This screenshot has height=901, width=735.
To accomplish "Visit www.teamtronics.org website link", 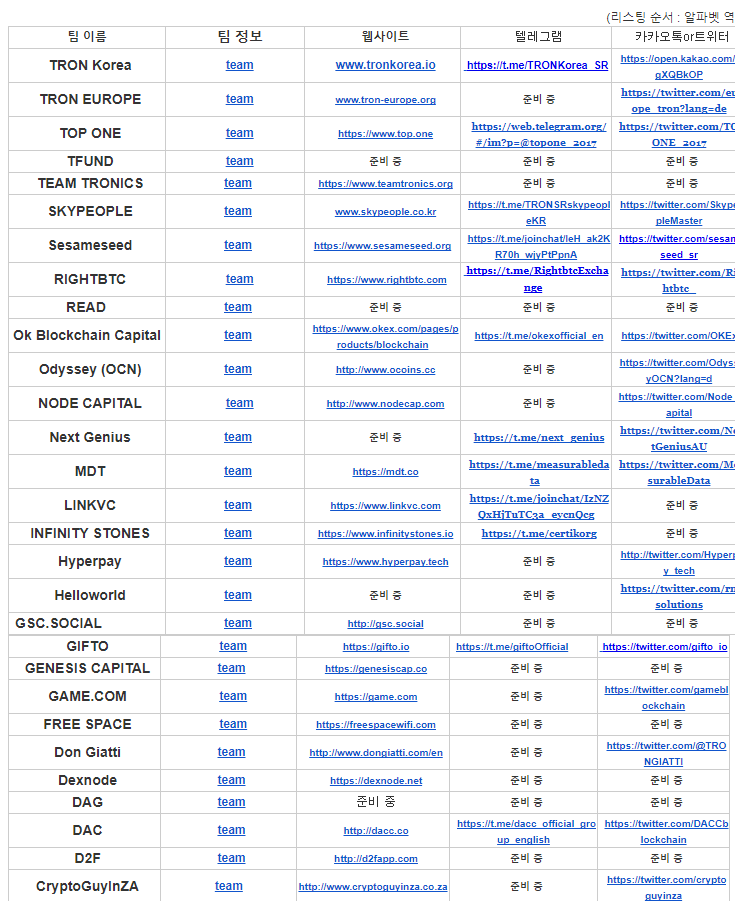I will pos(386,183).
